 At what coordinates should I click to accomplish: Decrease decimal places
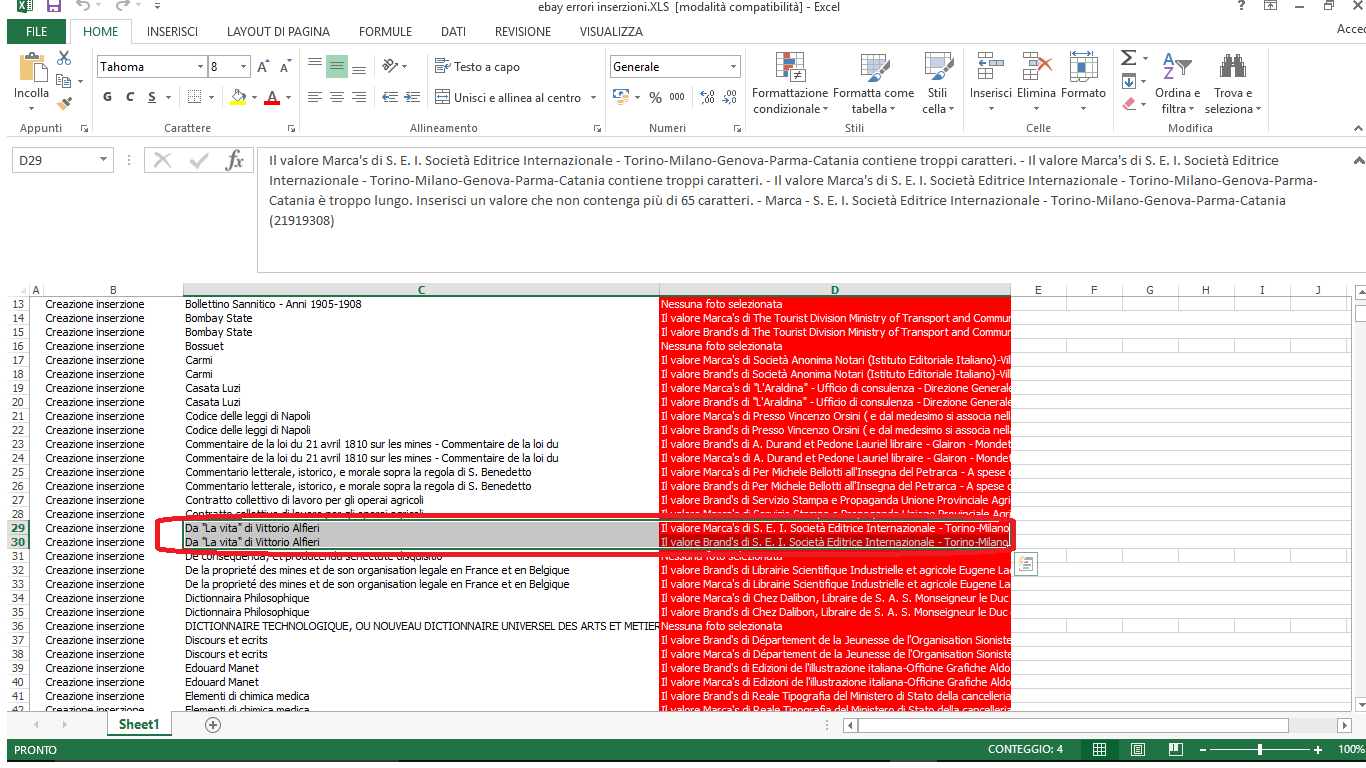(730, 97)
